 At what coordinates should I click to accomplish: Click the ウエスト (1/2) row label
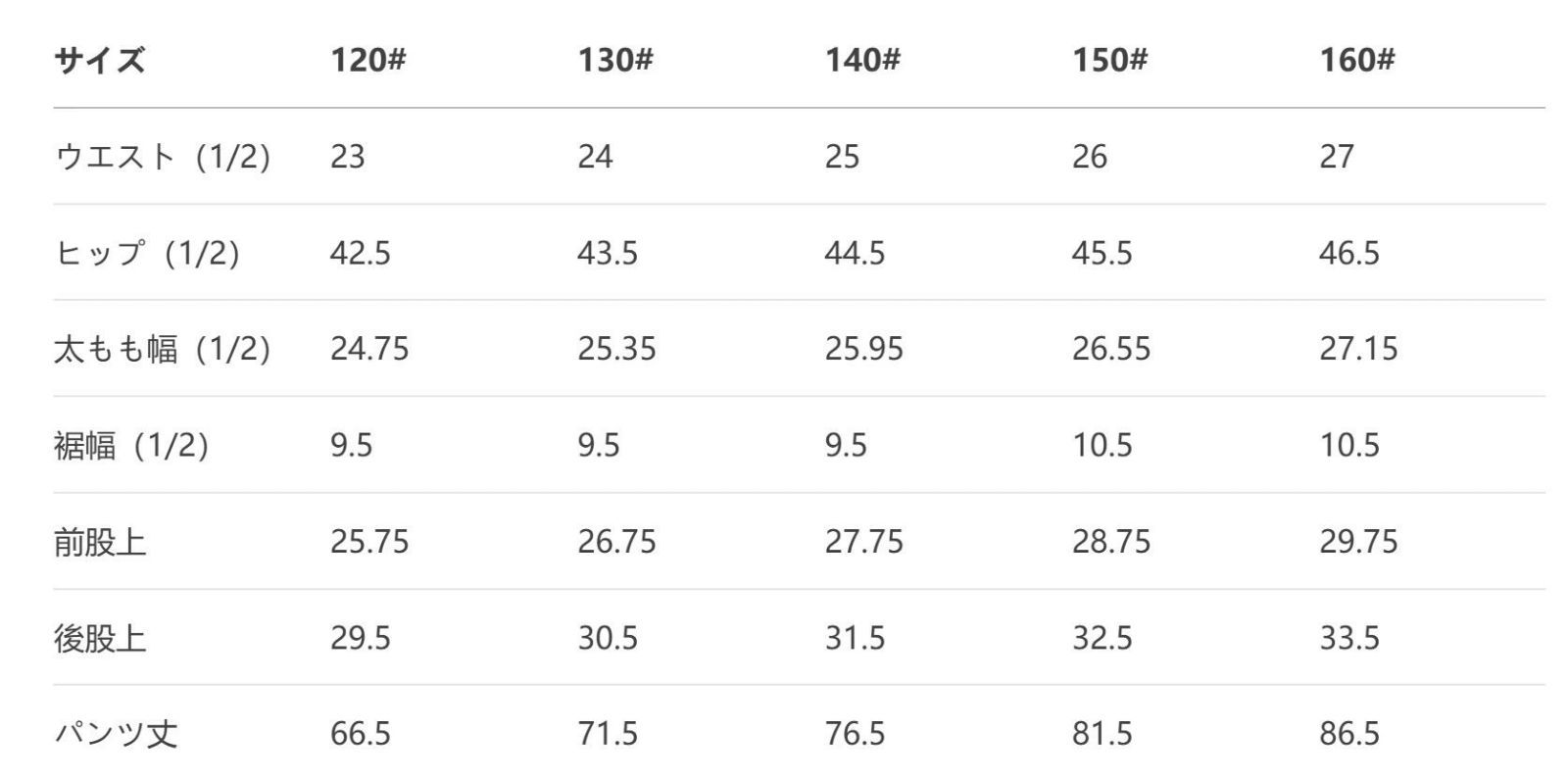[163, 157]
